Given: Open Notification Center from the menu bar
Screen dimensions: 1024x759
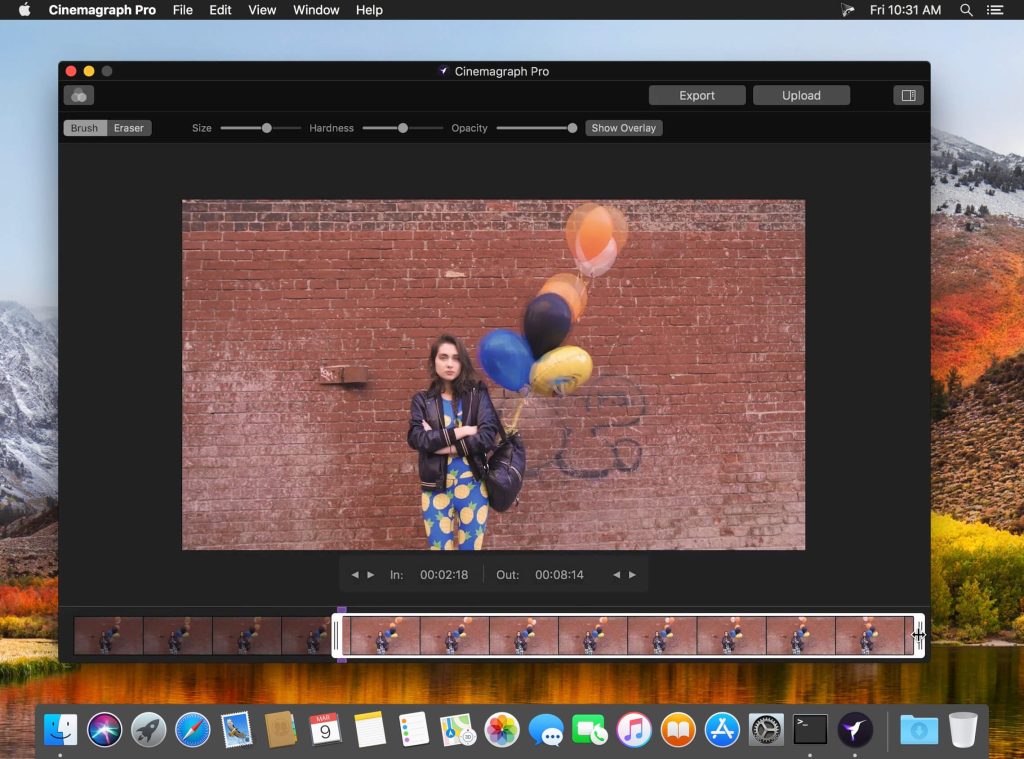Looking at the screenshot, I should (996, 10).
